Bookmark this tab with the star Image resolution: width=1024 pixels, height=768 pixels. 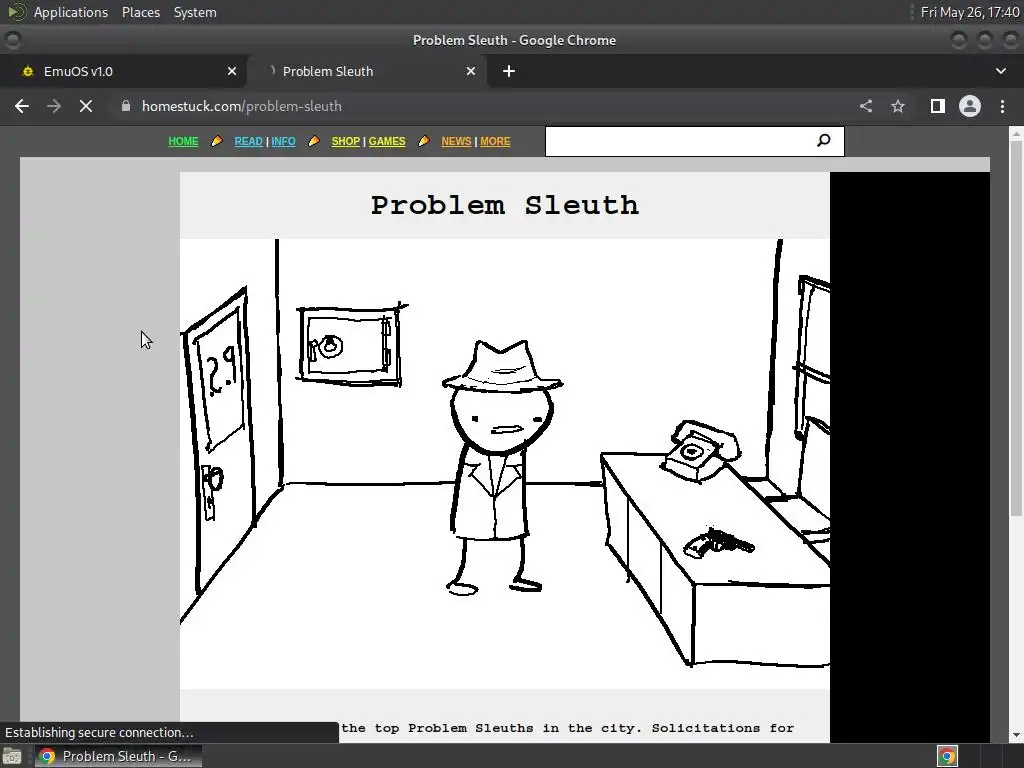pyautogui.click(x=898, y=106)
